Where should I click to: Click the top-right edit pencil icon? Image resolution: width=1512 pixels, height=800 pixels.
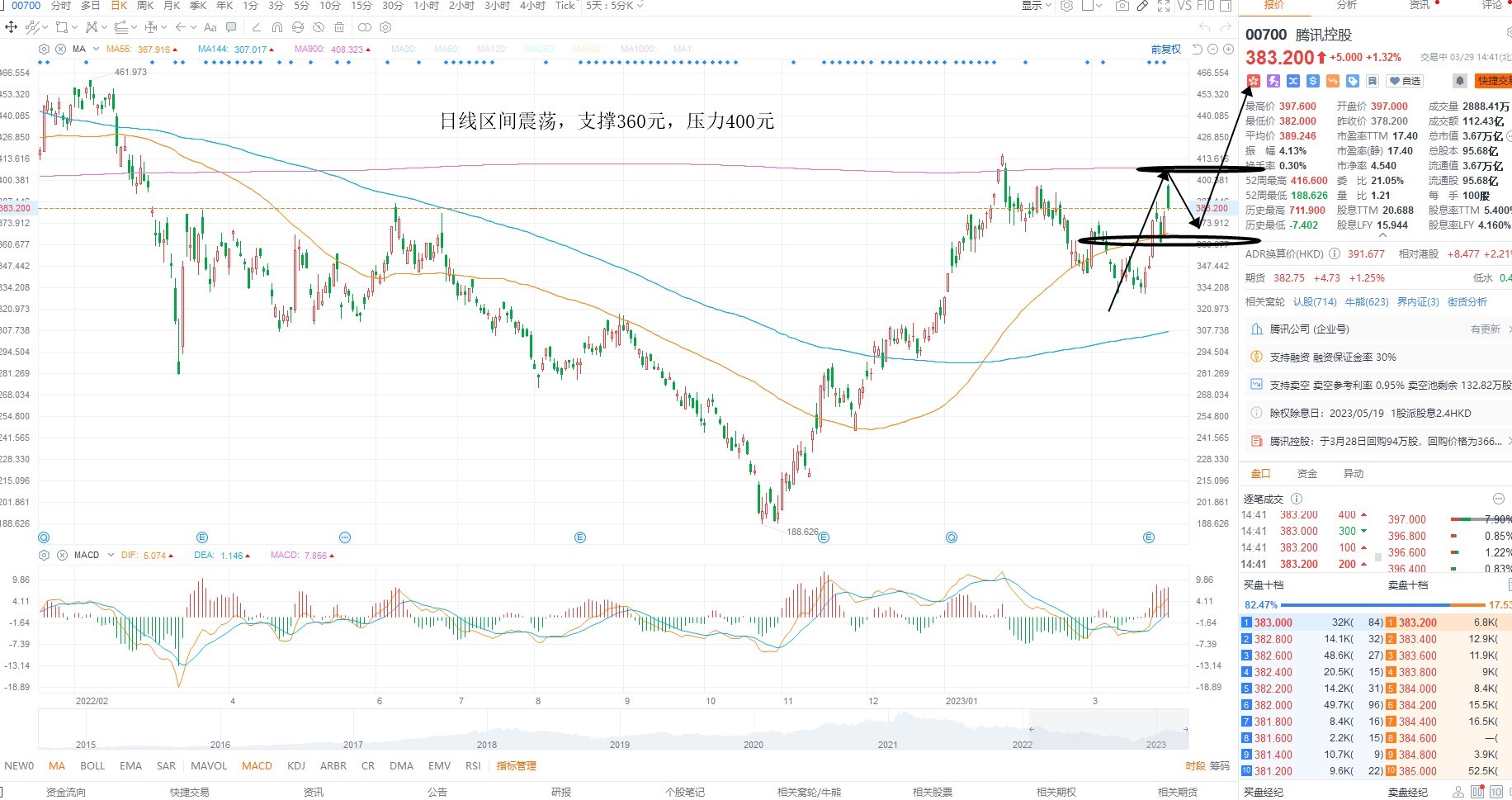tap(1142, 6)
